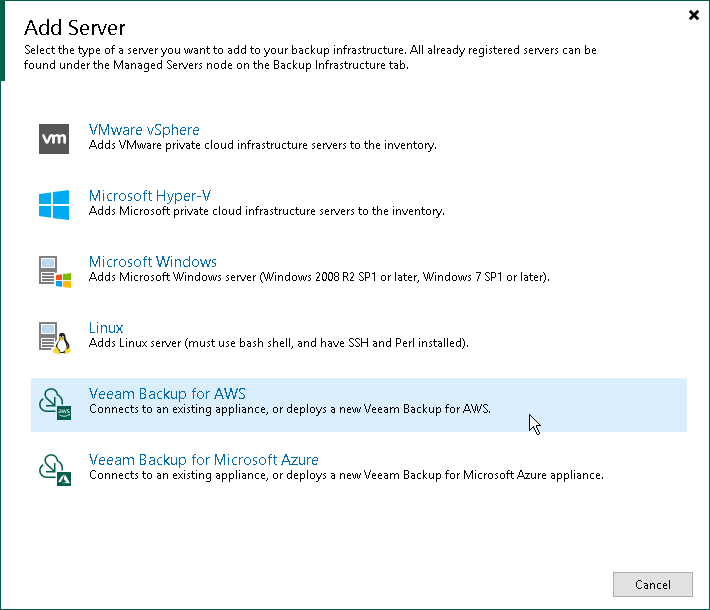
Task: Click the VMware vSphere "vm" icon
Action: point(54,139)
